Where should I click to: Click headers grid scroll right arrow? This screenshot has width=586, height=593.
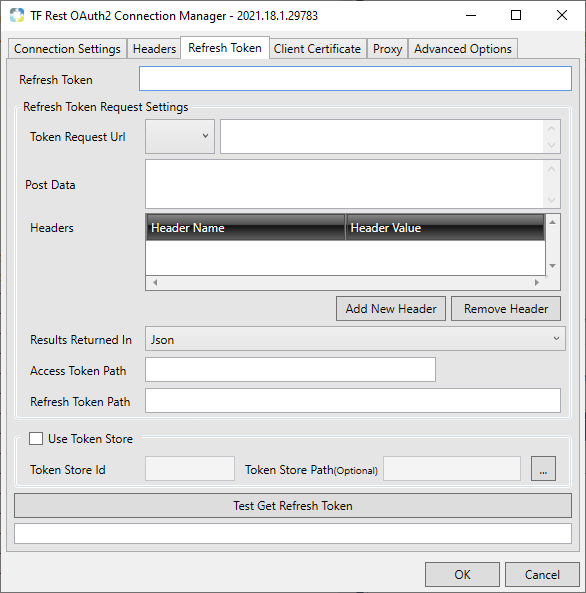click(537, 283)
